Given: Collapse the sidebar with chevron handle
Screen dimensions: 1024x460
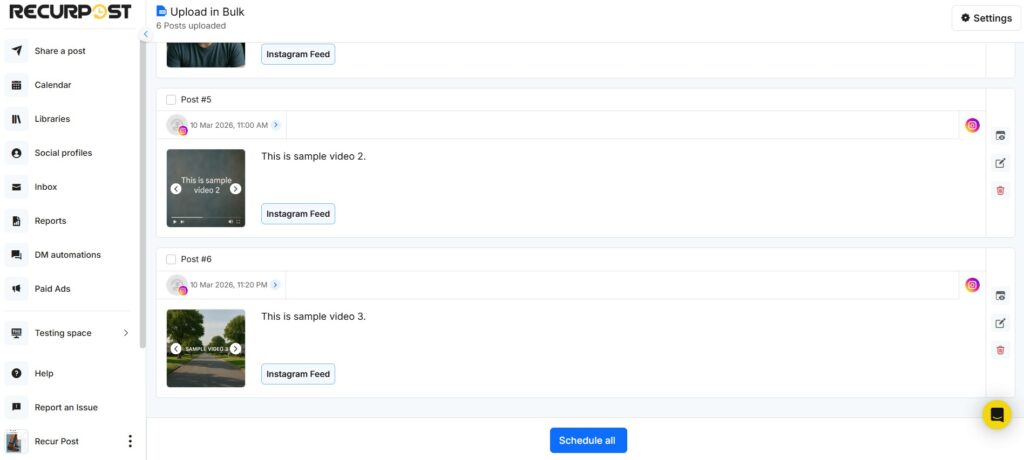Looking at the screenshot, I should point(146,34).
